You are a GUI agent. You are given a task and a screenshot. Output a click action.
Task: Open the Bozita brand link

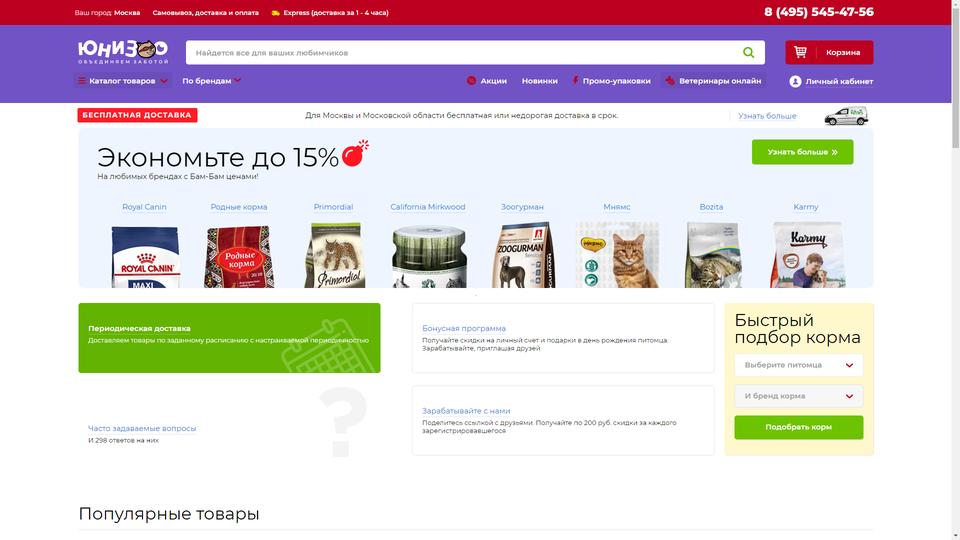point(711,207)
